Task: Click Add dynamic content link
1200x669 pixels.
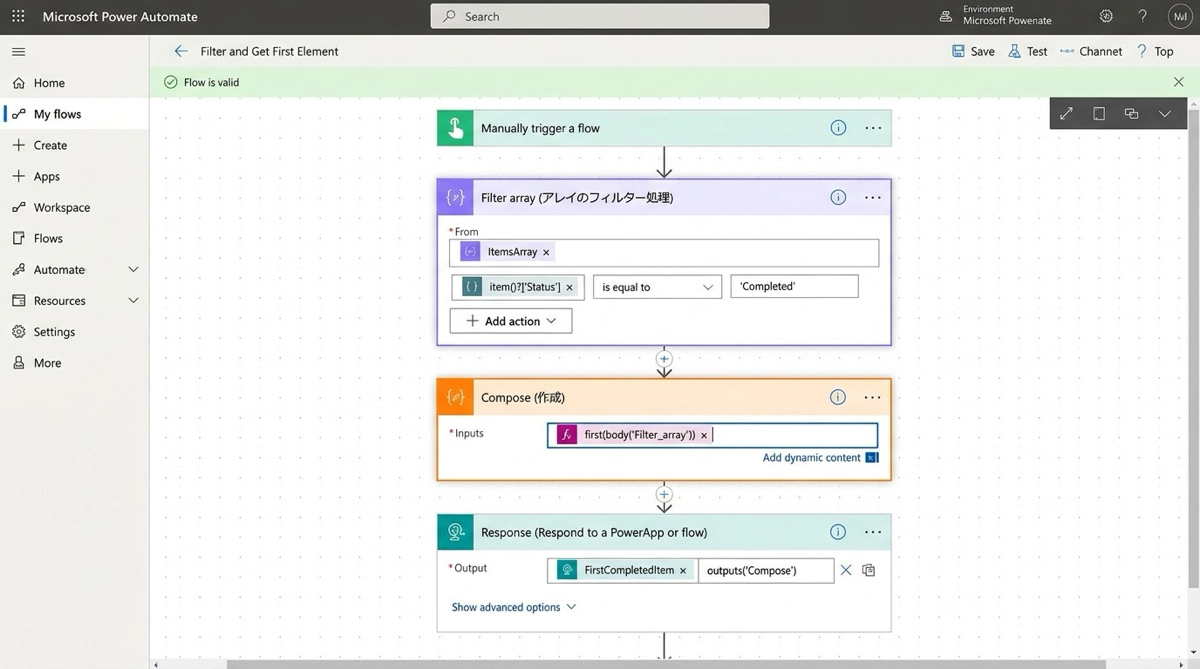Action: pyautogui.click(x=811, y=457)
